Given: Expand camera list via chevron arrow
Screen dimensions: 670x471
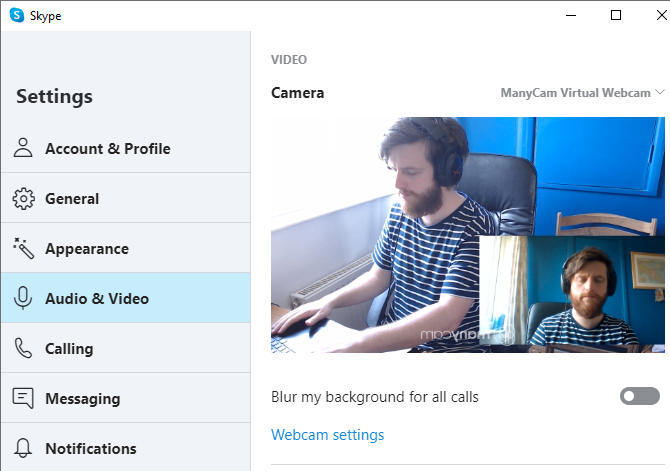Looking at the screenshot, I should [x=659, y=93].
